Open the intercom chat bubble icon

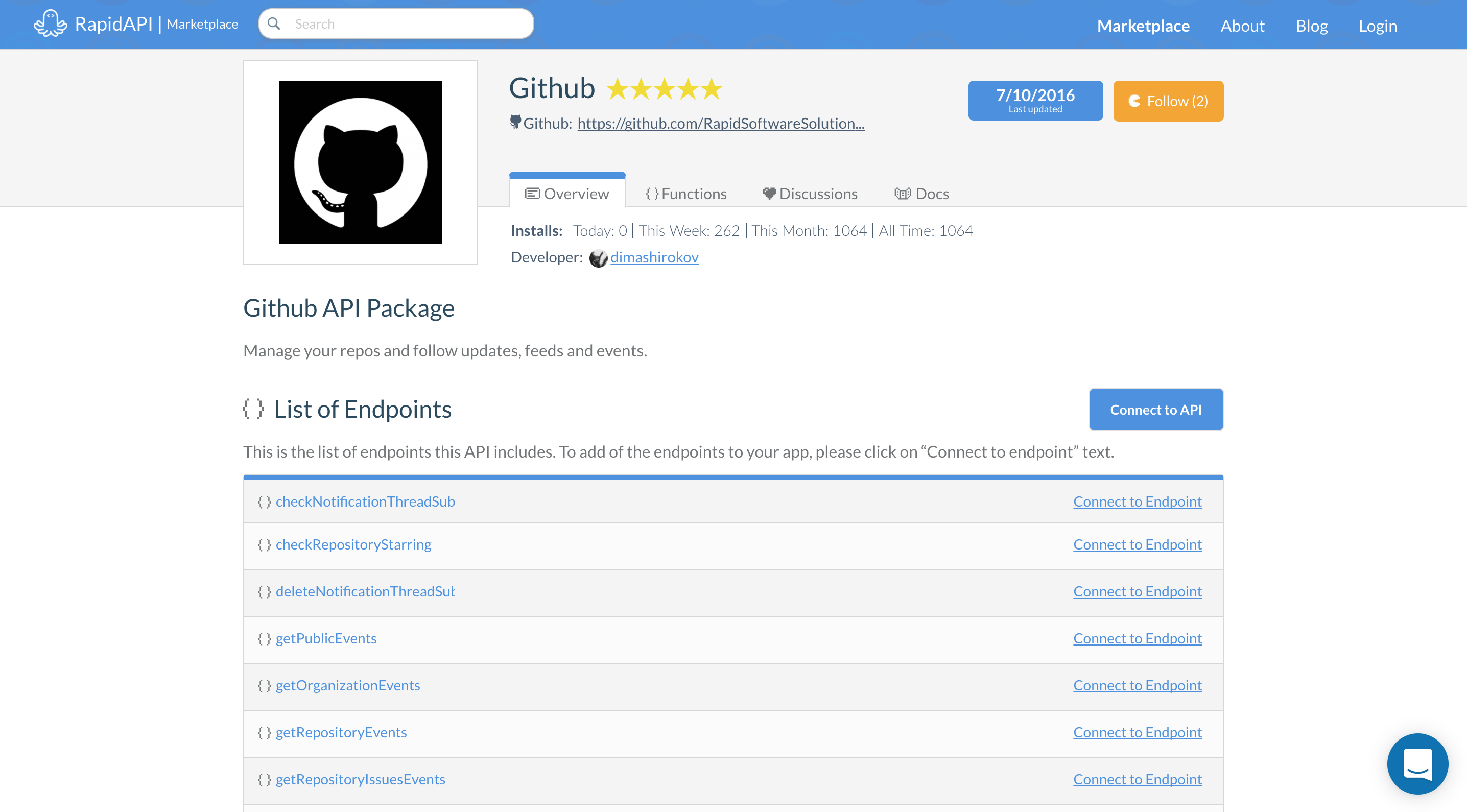pos(1417,763)
